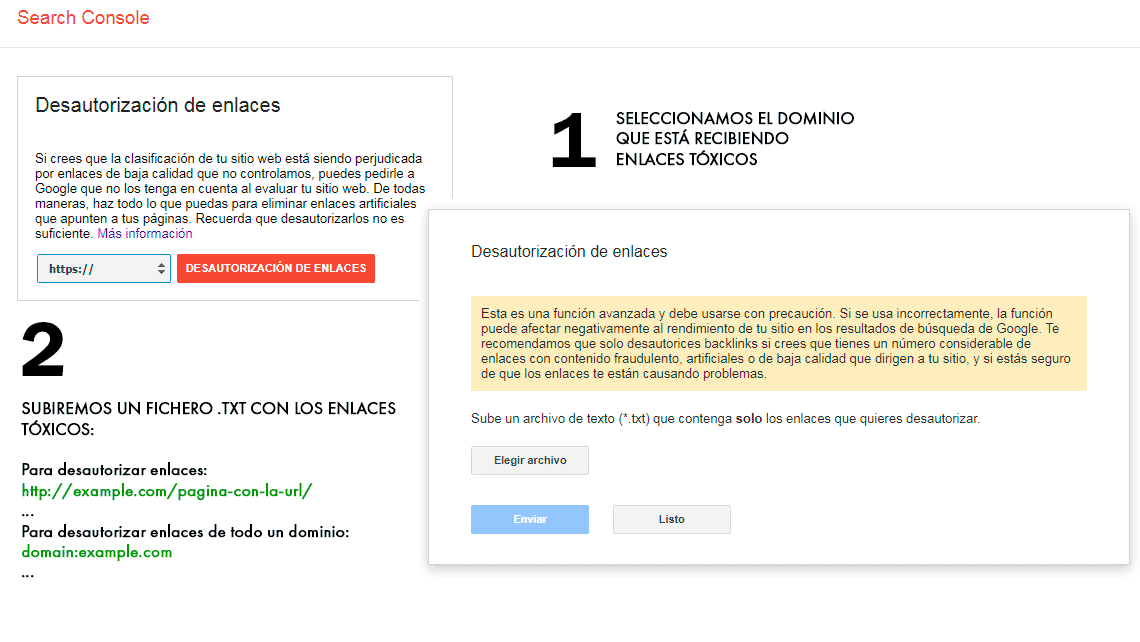Click the Elegir archivo button
Image resolution: width=1140 pixels, height=642 pixels.
coord(530,460)
